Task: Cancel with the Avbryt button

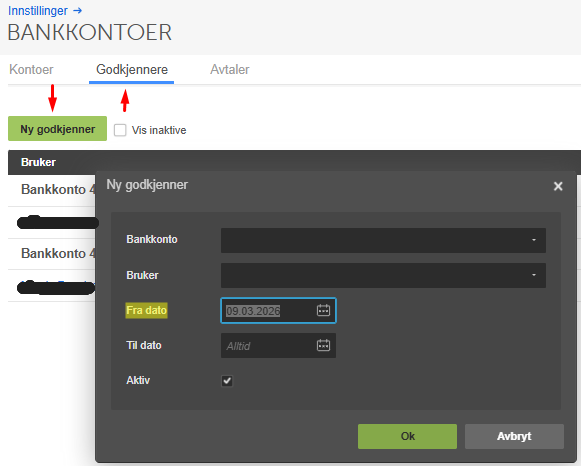Action: click(x=514, y=436)
